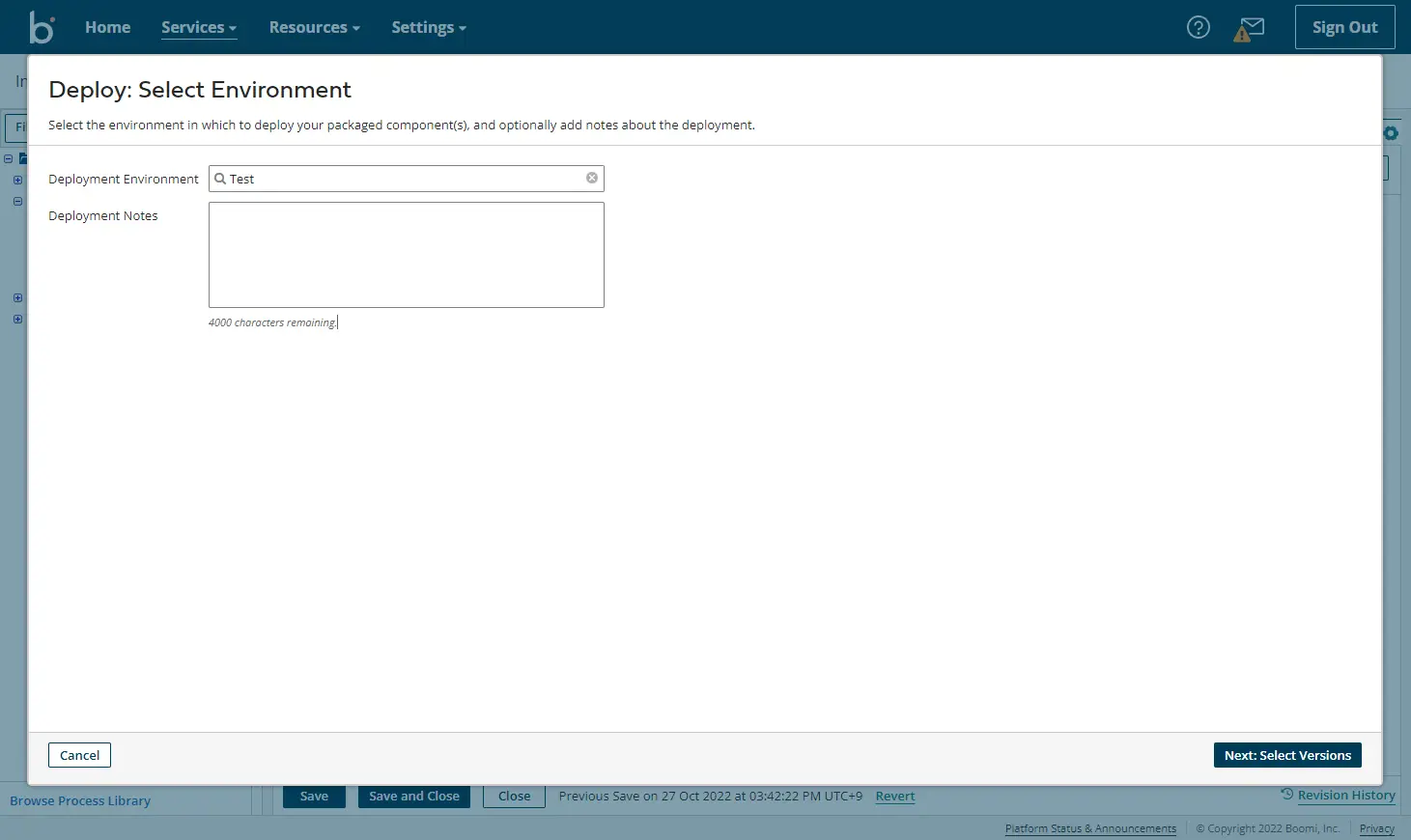1411x840 pixels.
Task: Open the help question mark icon
Action: click(1198, 27)
